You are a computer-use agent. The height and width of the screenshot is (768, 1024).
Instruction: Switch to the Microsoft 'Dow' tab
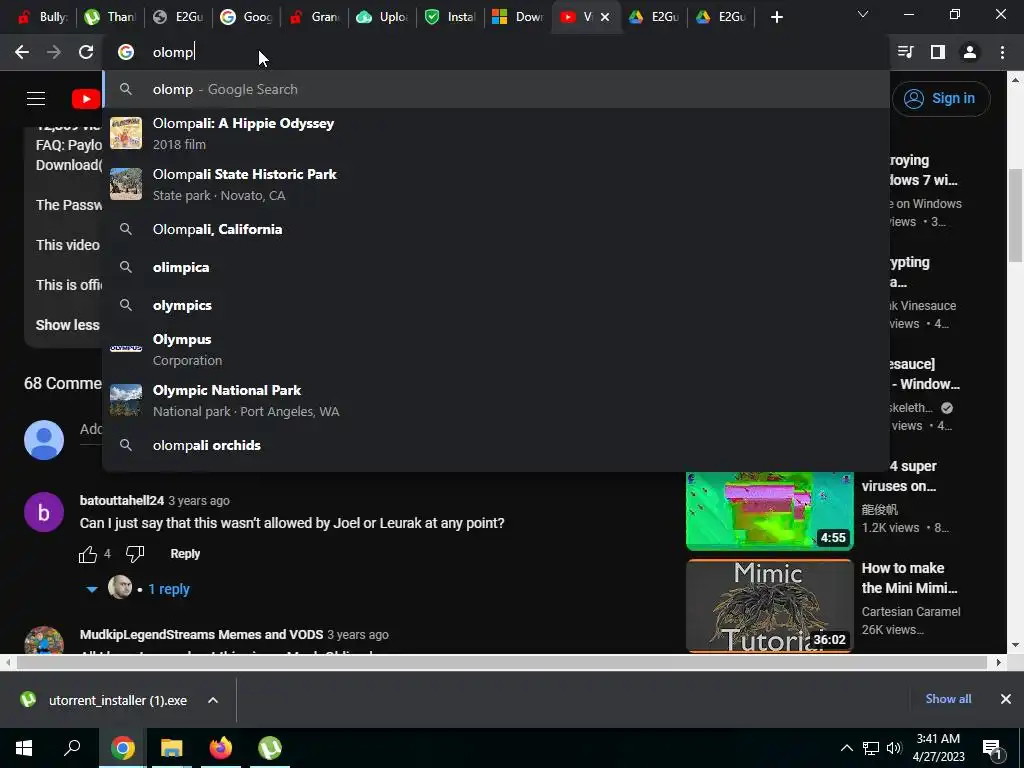[x=518, y=17]
